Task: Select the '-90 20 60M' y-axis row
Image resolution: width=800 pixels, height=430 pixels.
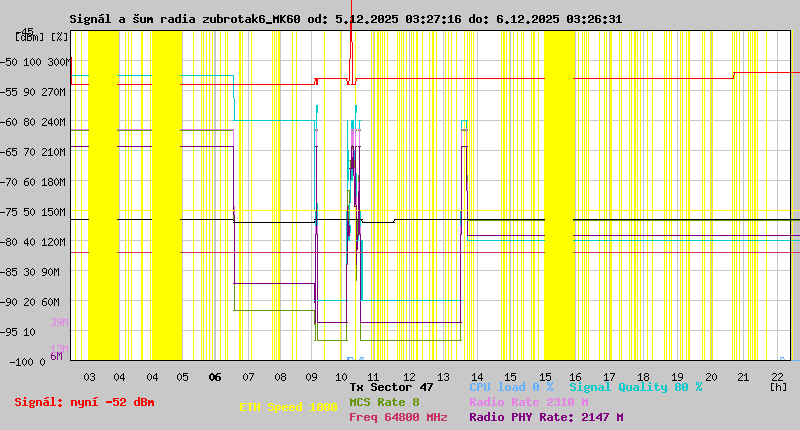Action: (30, 302)
